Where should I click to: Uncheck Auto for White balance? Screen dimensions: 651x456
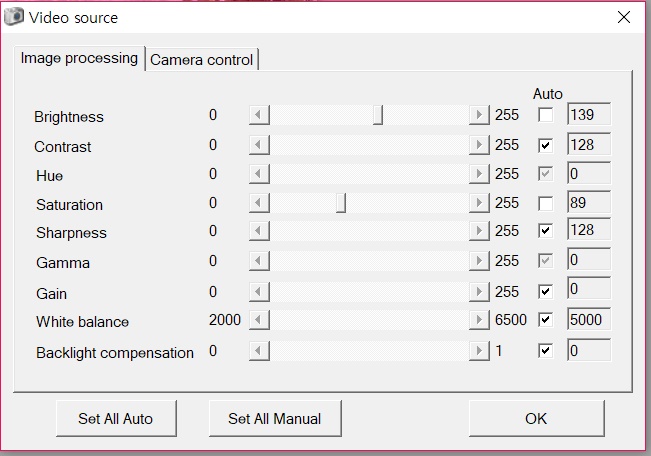click(545, 321)
